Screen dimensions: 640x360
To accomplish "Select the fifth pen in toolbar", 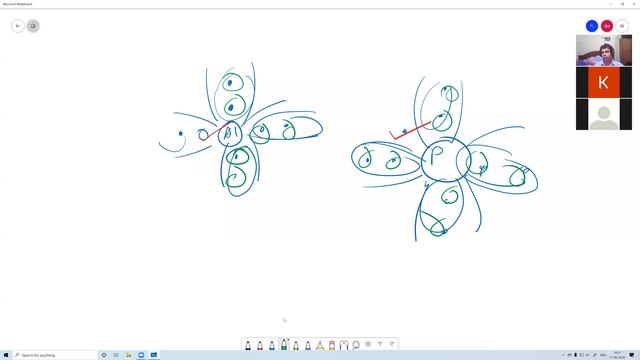I will click(296, 345).
